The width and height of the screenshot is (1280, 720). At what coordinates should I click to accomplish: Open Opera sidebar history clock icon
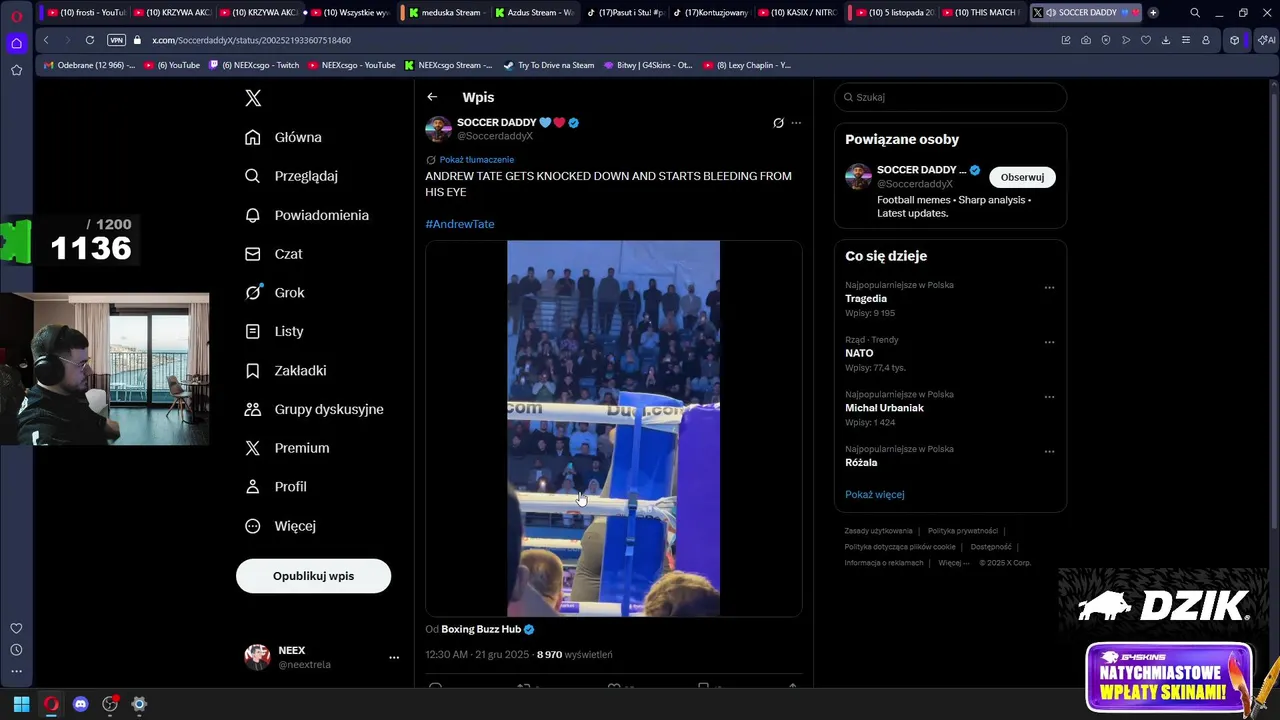tap(16, 650)
